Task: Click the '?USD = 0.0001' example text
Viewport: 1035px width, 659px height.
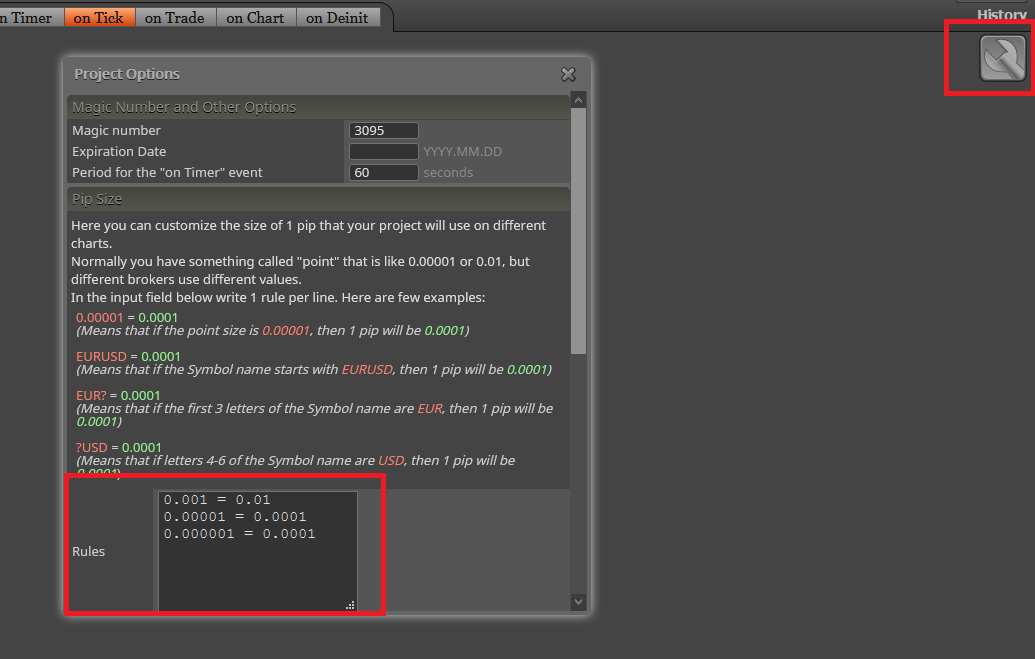Action: (x=119, y=448)
